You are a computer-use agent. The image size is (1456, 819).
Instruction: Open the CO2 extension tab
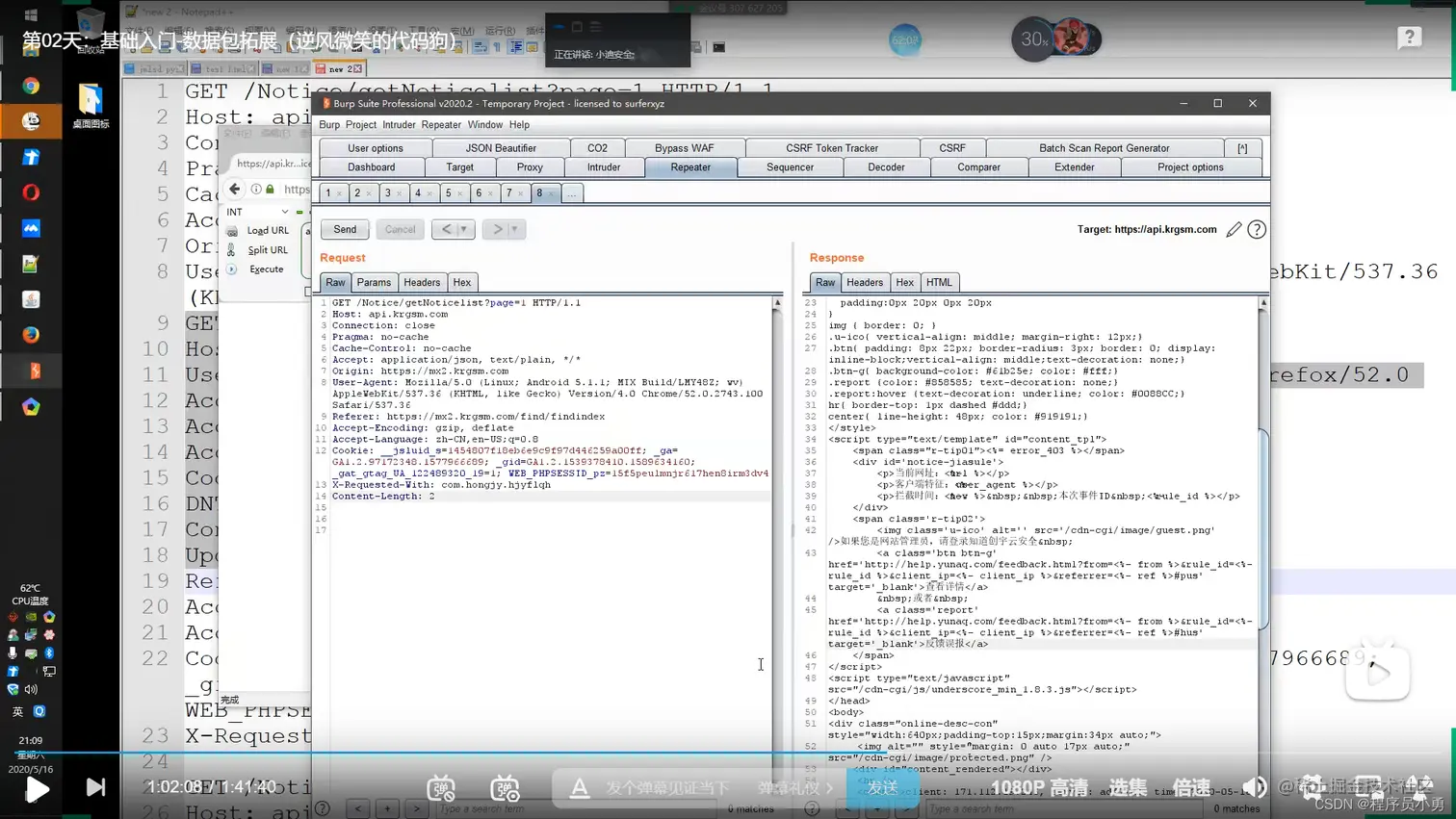point(597,148)
